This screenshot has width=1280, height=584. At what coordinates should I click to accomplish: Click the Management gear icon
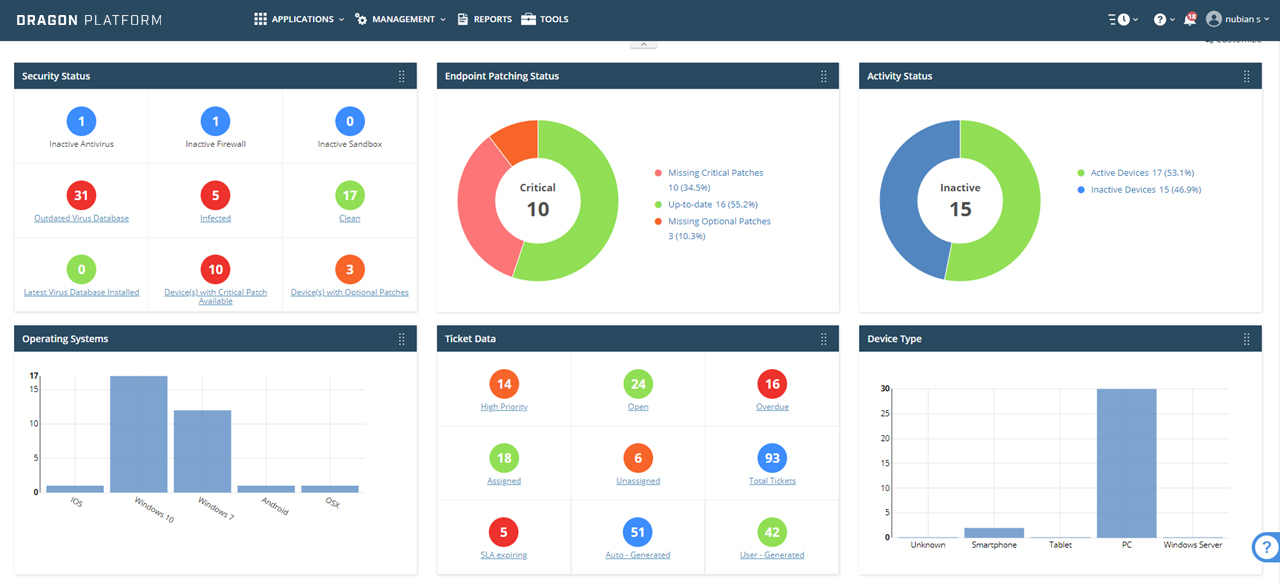coord(361,18)
